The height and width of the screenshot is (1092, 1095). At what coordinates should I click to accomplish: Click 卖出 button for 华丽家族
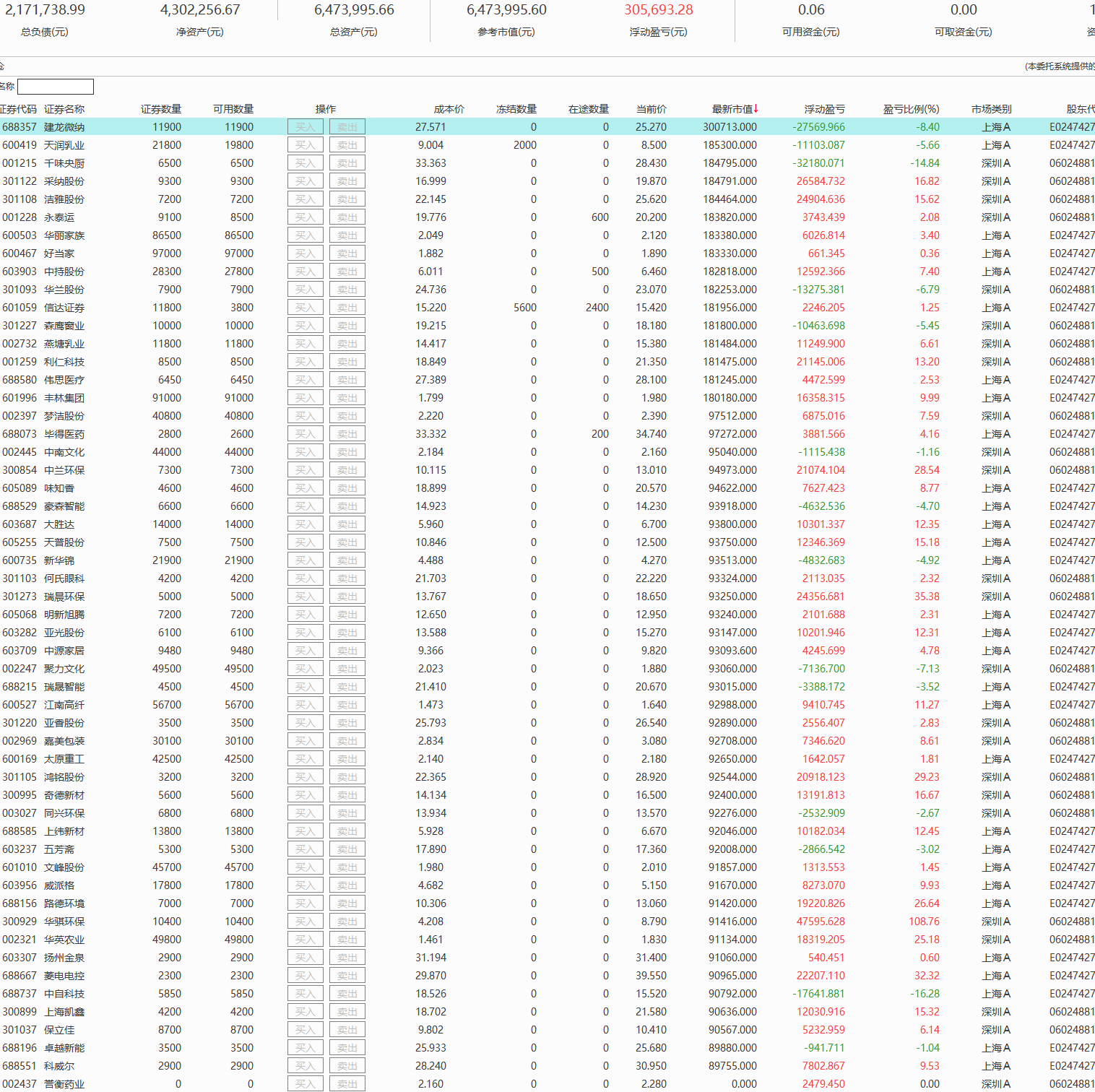click(x=347, y=235)
